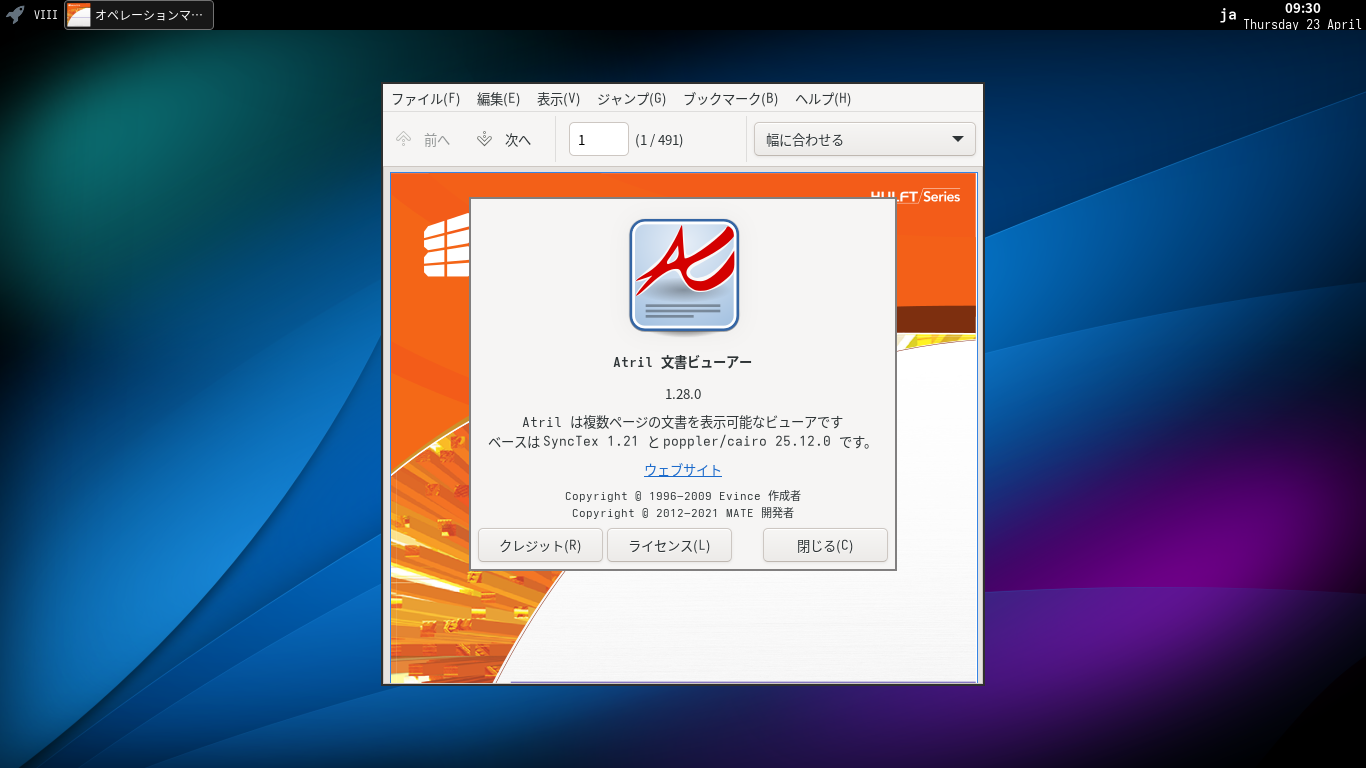
Task: Open the clock showing 09:30
Action: (1302, 15)
